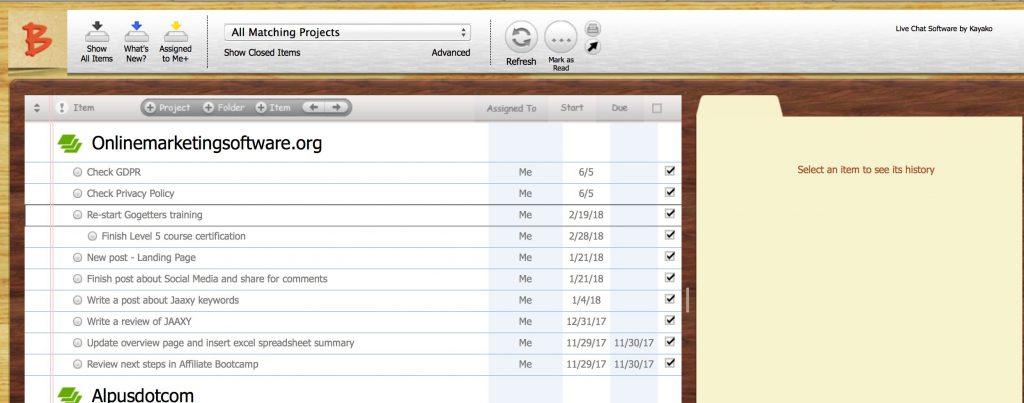Click the pop-out arrow icon

click(593, 47)
